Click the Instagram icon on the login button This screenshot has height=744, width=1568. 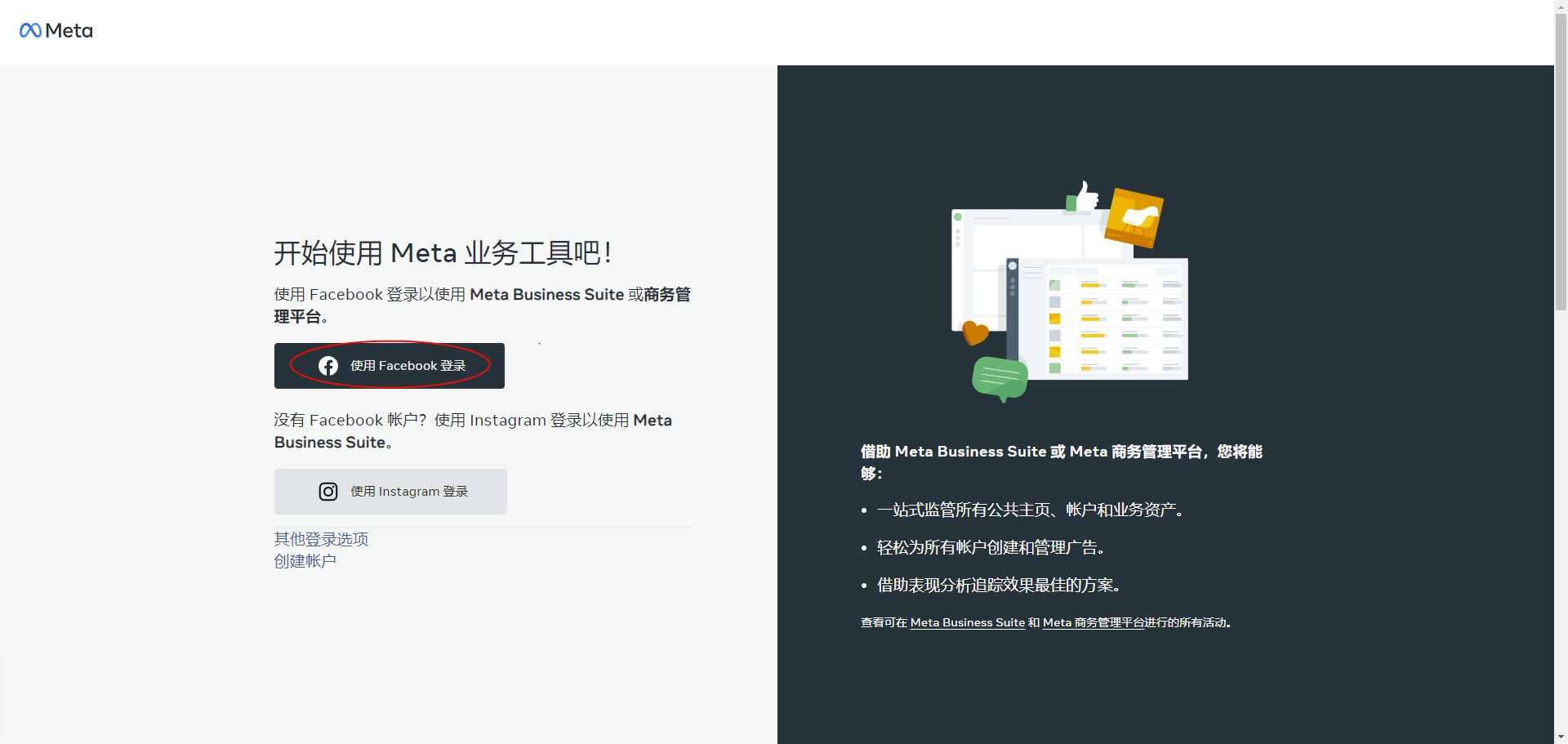pyautogui.click(x=328, y=491)
